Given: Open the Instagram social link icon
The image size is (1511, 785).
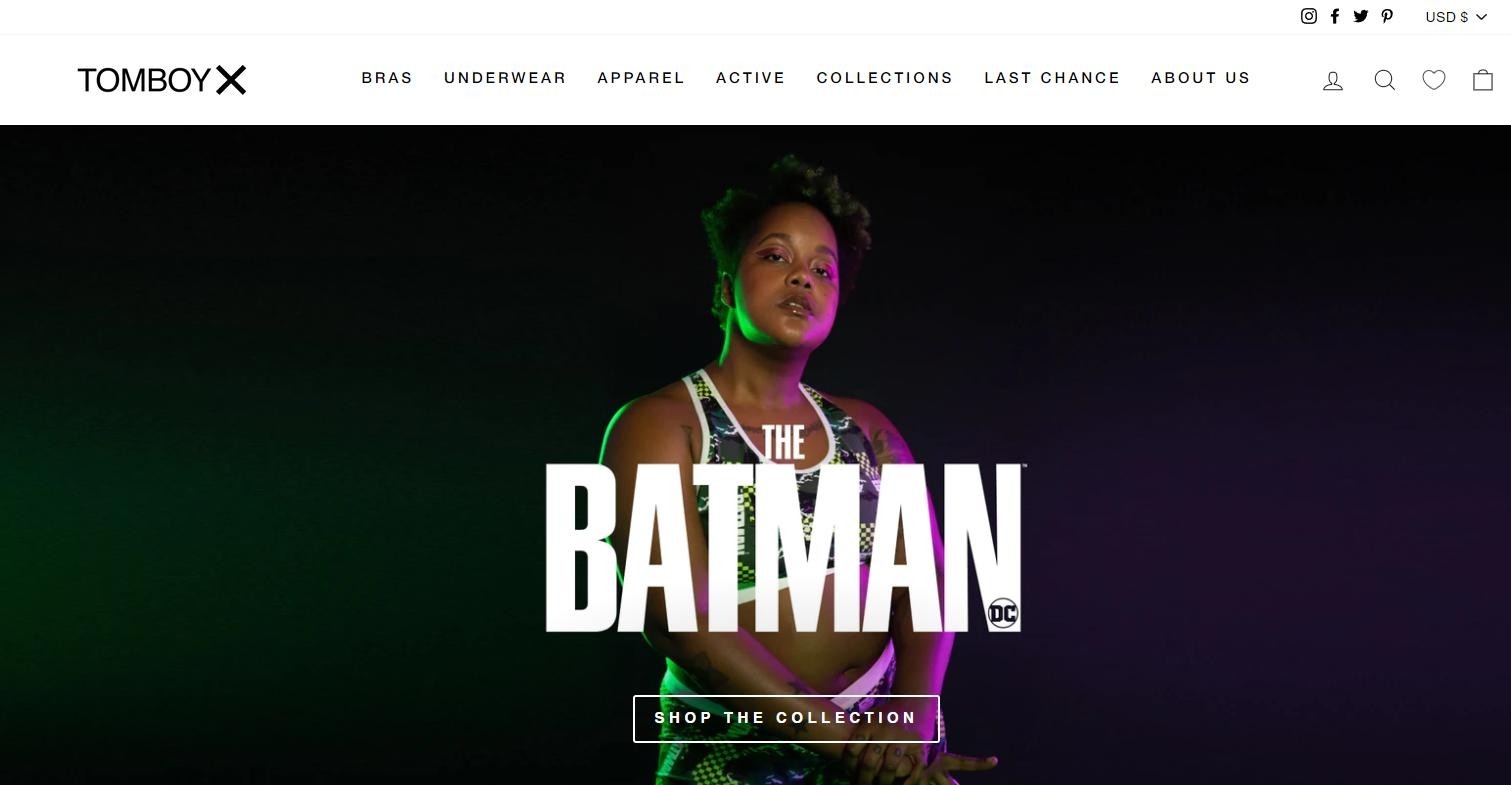Looking at the screenshot, I should pos(1309,16).
